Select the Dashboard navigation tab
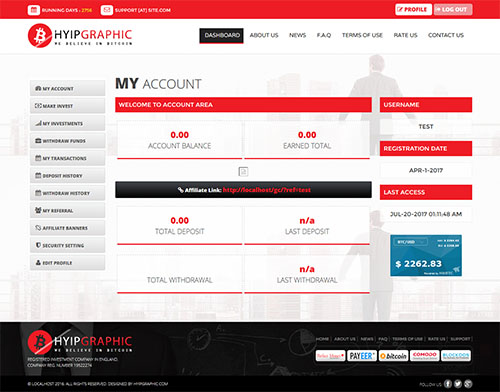The image size is (500, 392). tap(222, 35)
